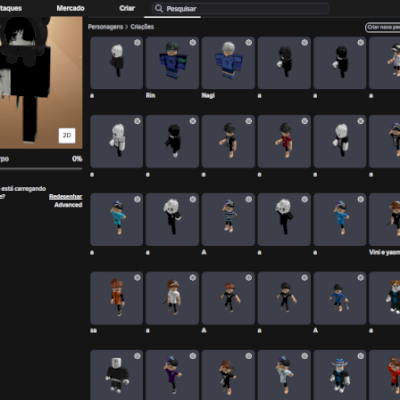Click the 'sa' outfit name label

tap(94, 331)
